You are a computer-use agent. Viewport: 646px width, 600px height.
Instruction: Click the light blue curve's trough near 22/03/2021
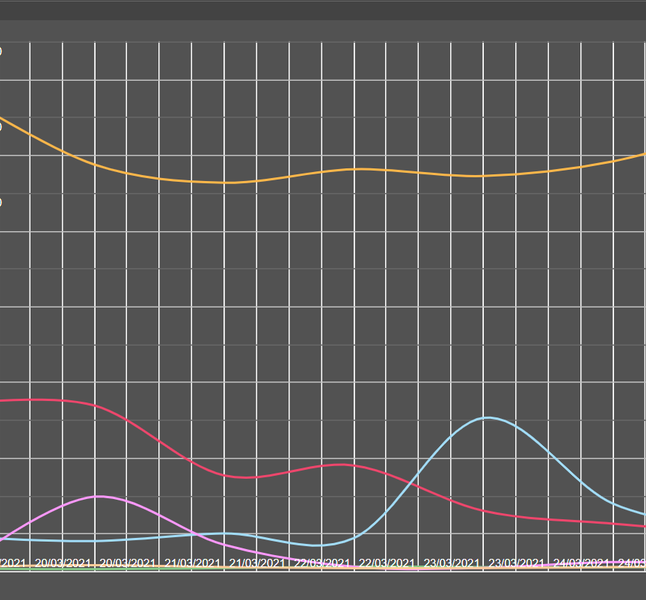(318, 546)
